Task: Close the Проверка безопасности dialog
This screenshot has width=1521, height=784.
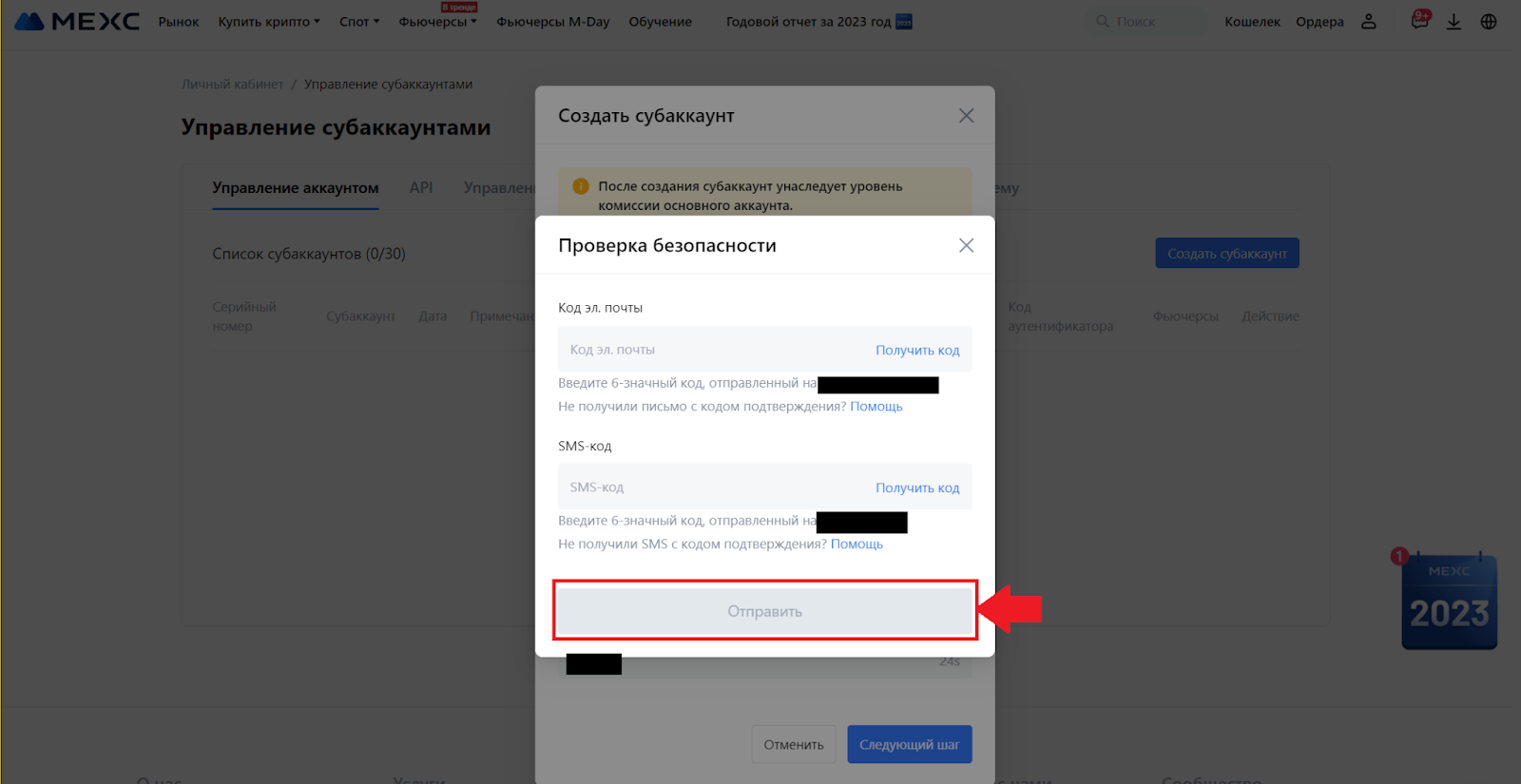Action: point(966,245)
